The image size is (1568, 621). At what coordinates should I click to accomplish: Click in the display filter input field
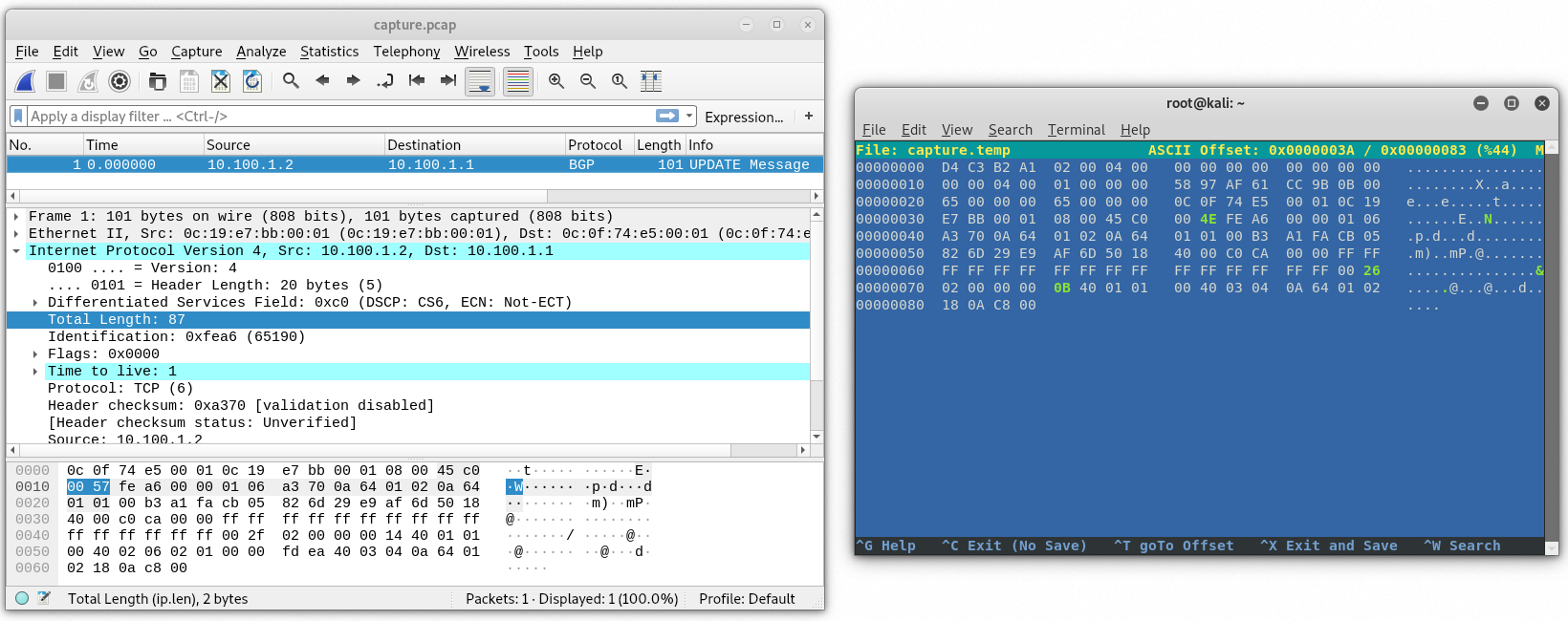tap(335, 117)
